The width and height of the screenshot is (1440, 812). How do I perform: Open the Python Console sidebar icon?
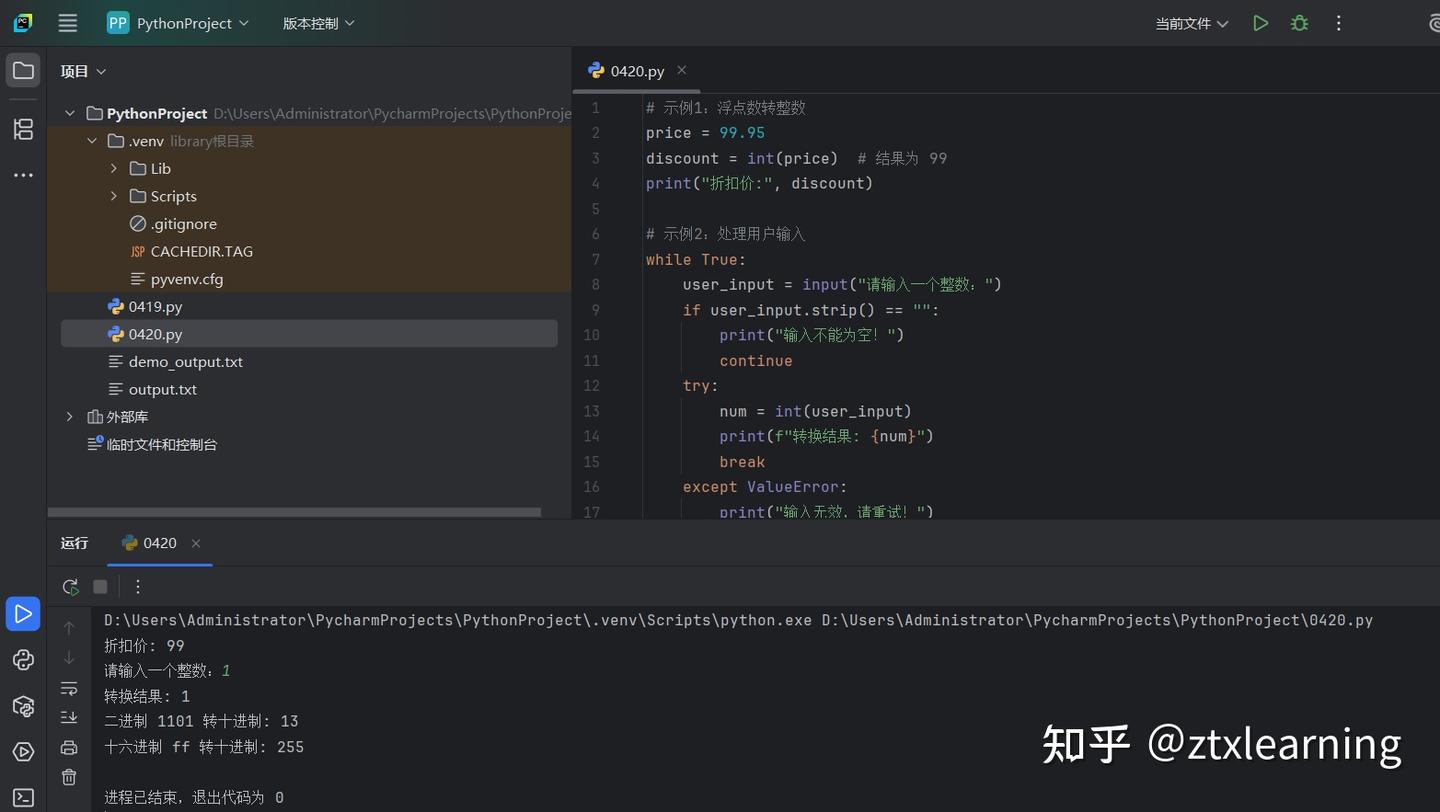23,660
